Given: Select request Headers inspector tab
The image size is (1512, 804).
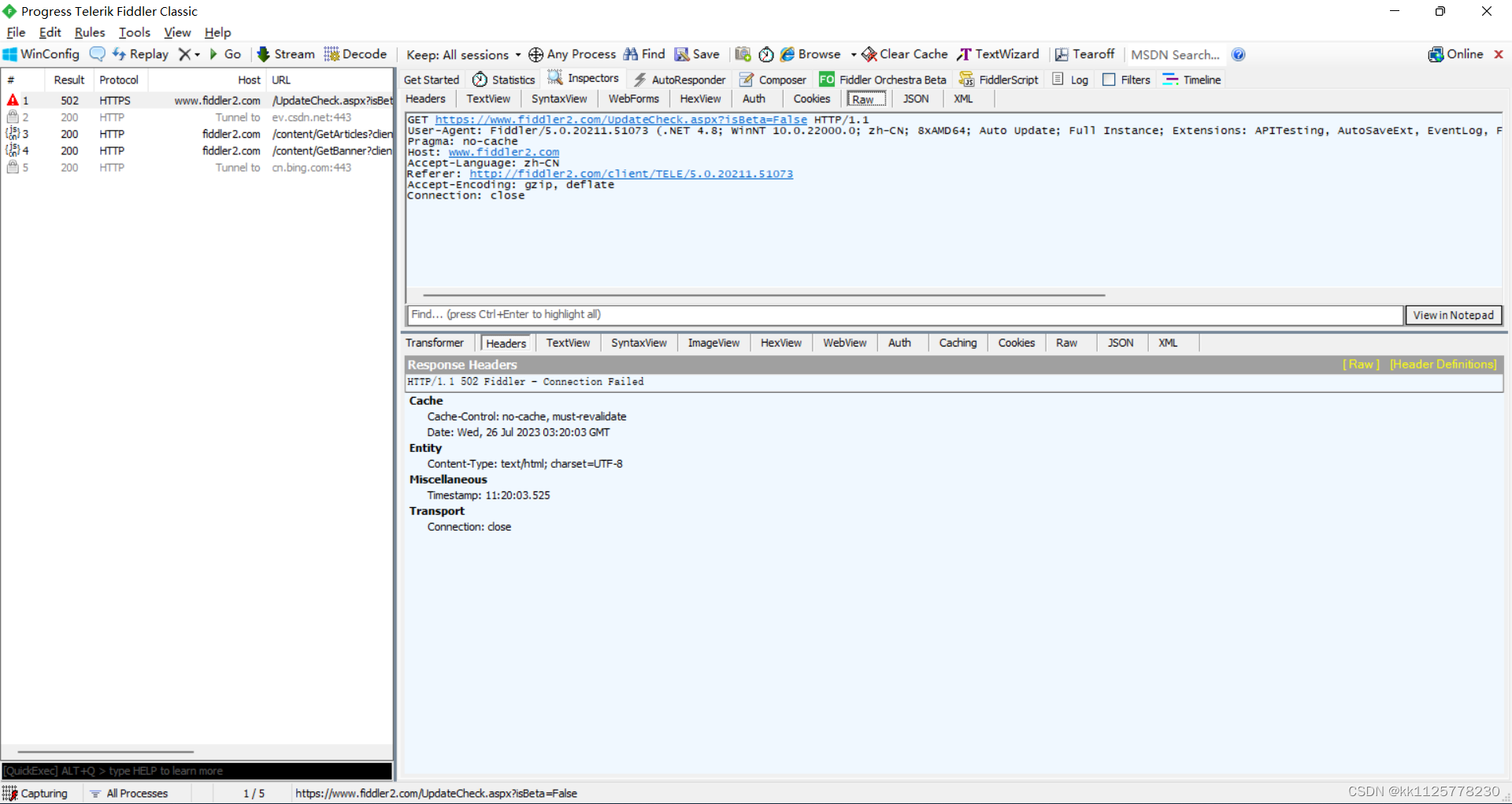Looking at the screenshot, I should point(425,98).
